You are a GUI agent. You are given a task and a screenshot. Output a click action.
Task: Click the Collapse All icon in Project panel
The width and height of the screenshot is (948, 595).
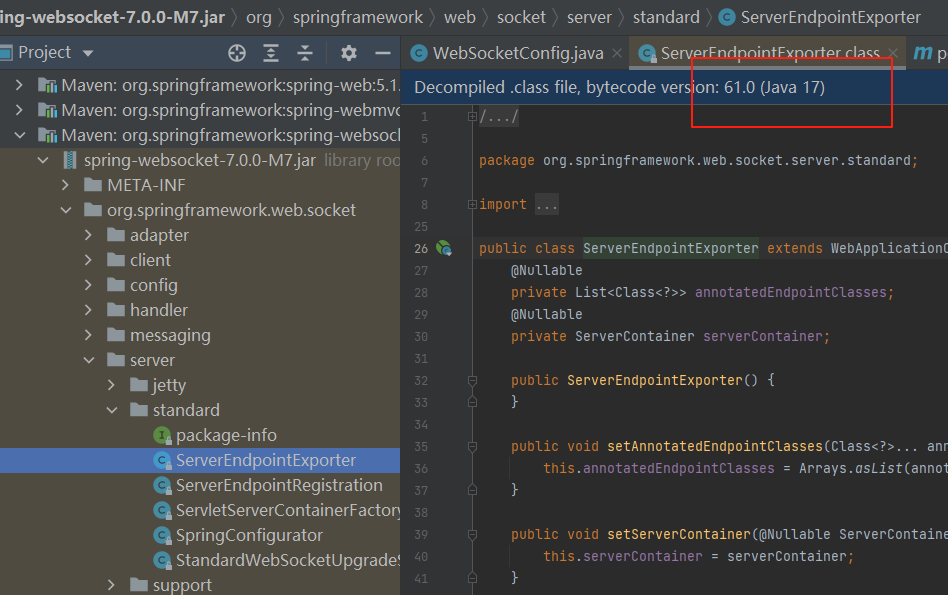point(305,53)
